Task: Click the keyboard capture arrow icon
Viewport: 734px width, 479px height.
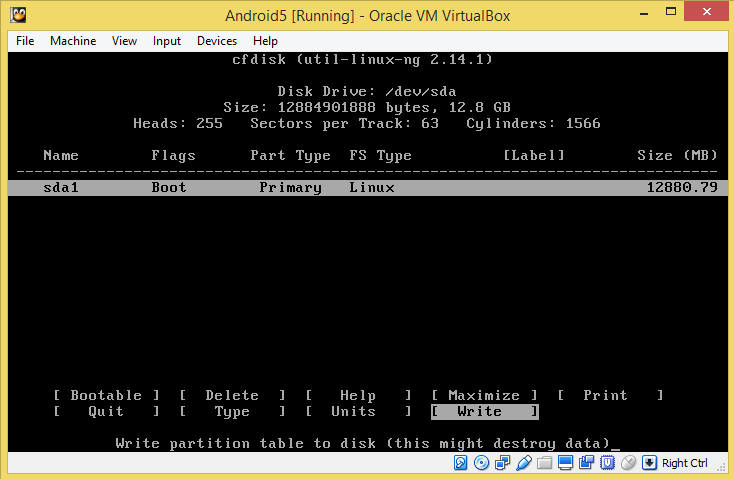Action: [x=649, y=463]
